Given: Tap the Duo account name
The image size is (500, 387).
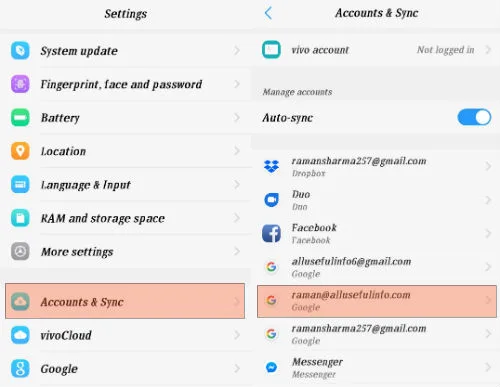Looking at the screenshot, I should pos(301,194).
